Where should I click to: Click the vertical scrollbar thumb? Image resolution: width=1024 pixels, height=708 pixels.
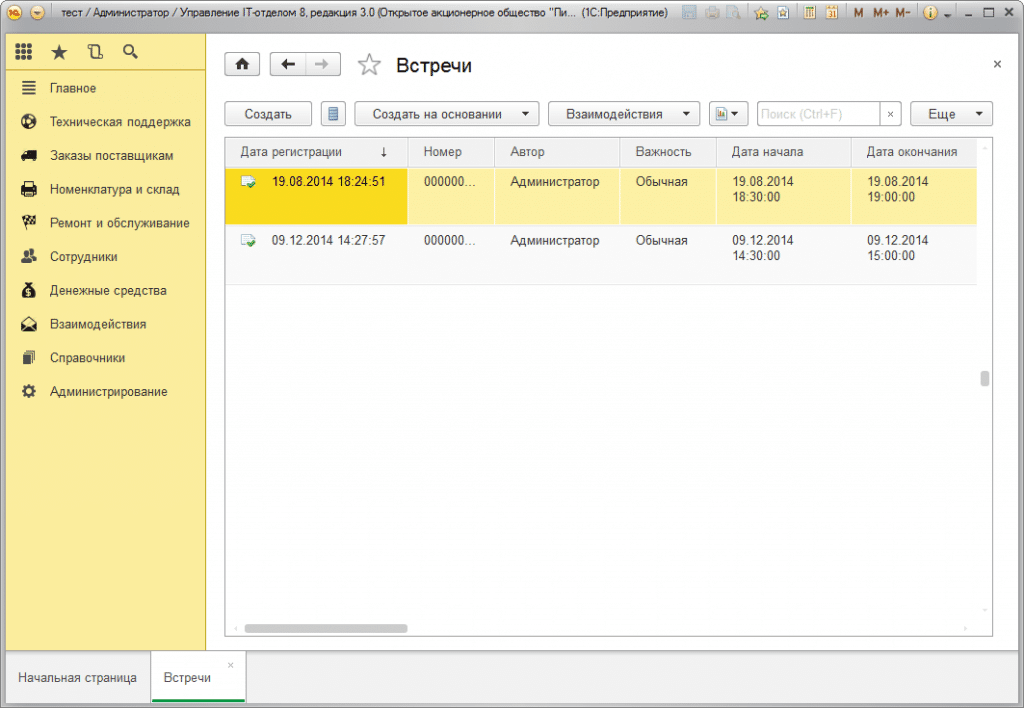coord(985,378)
